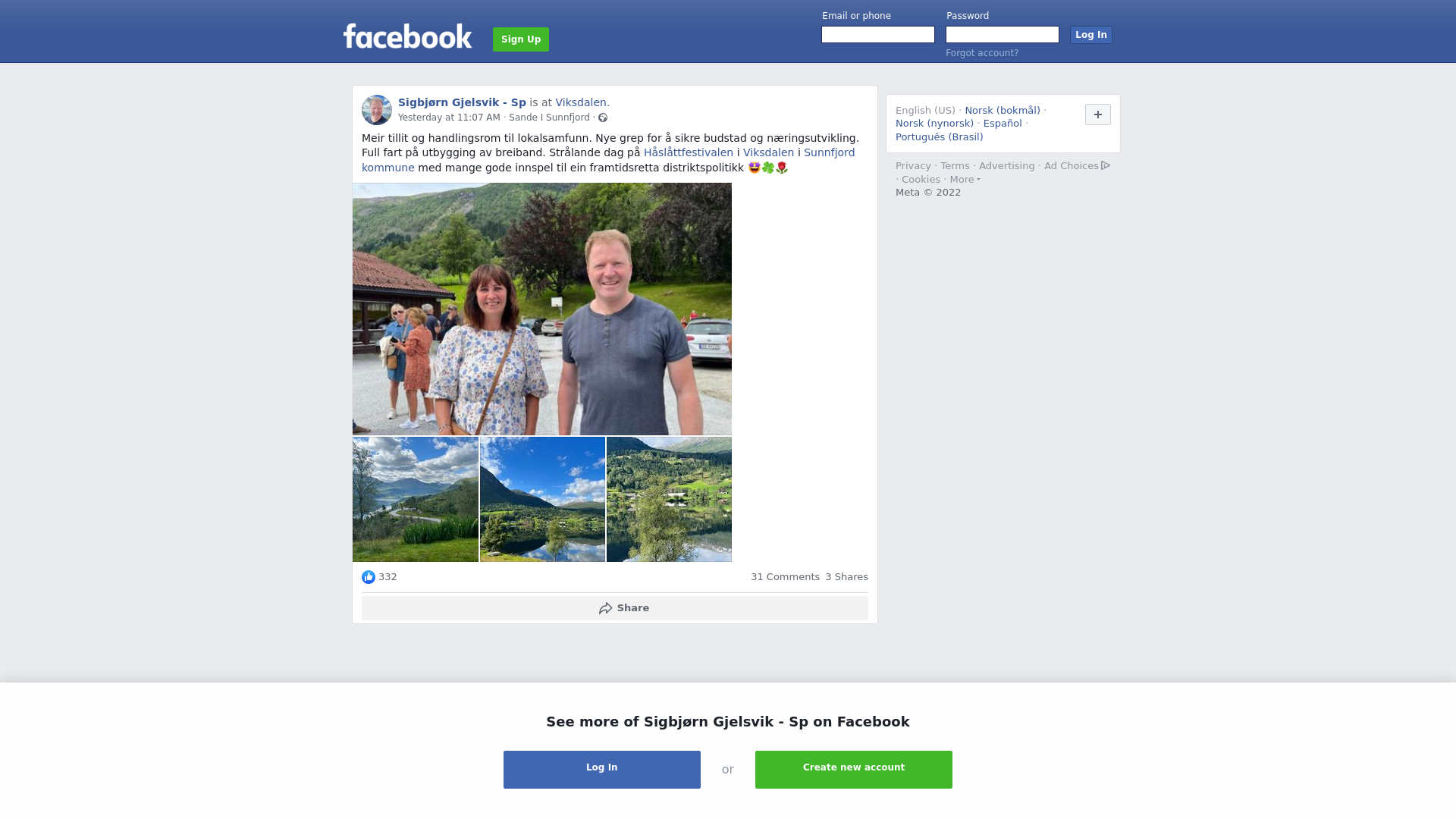Focus the Password field
Viewport: 1456px width, 819px height.
(1003, 35)
